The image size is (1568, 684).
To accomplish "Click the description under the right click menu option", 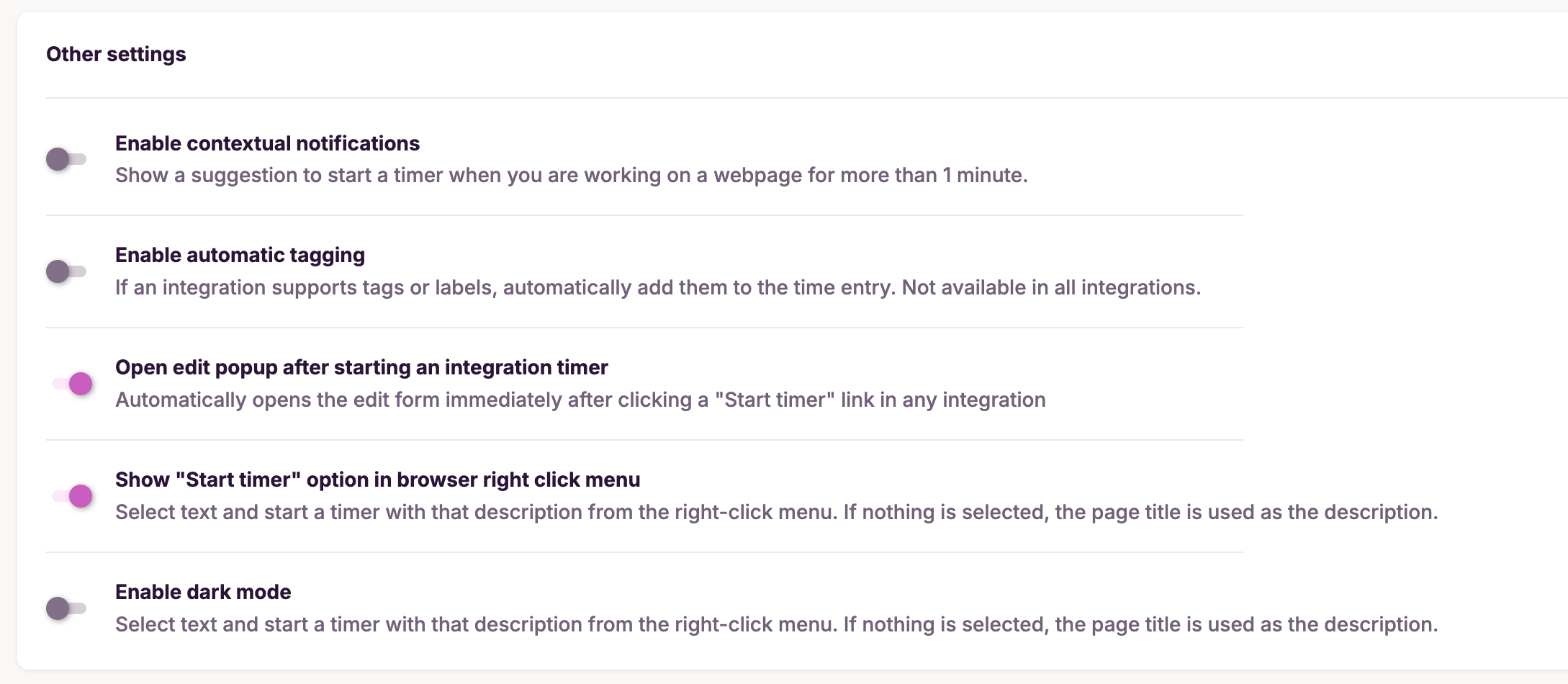I will [776, 512].
